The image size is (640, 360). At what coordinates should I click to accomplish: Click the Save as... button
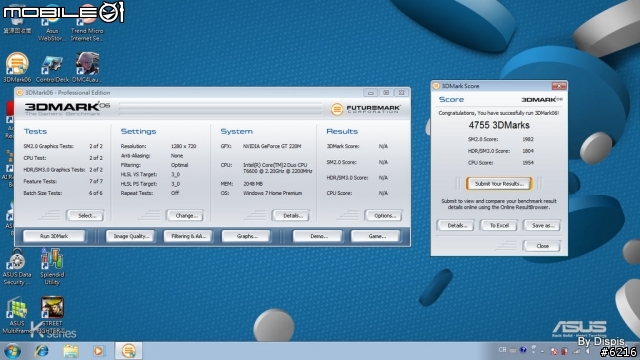coord(542,225)
